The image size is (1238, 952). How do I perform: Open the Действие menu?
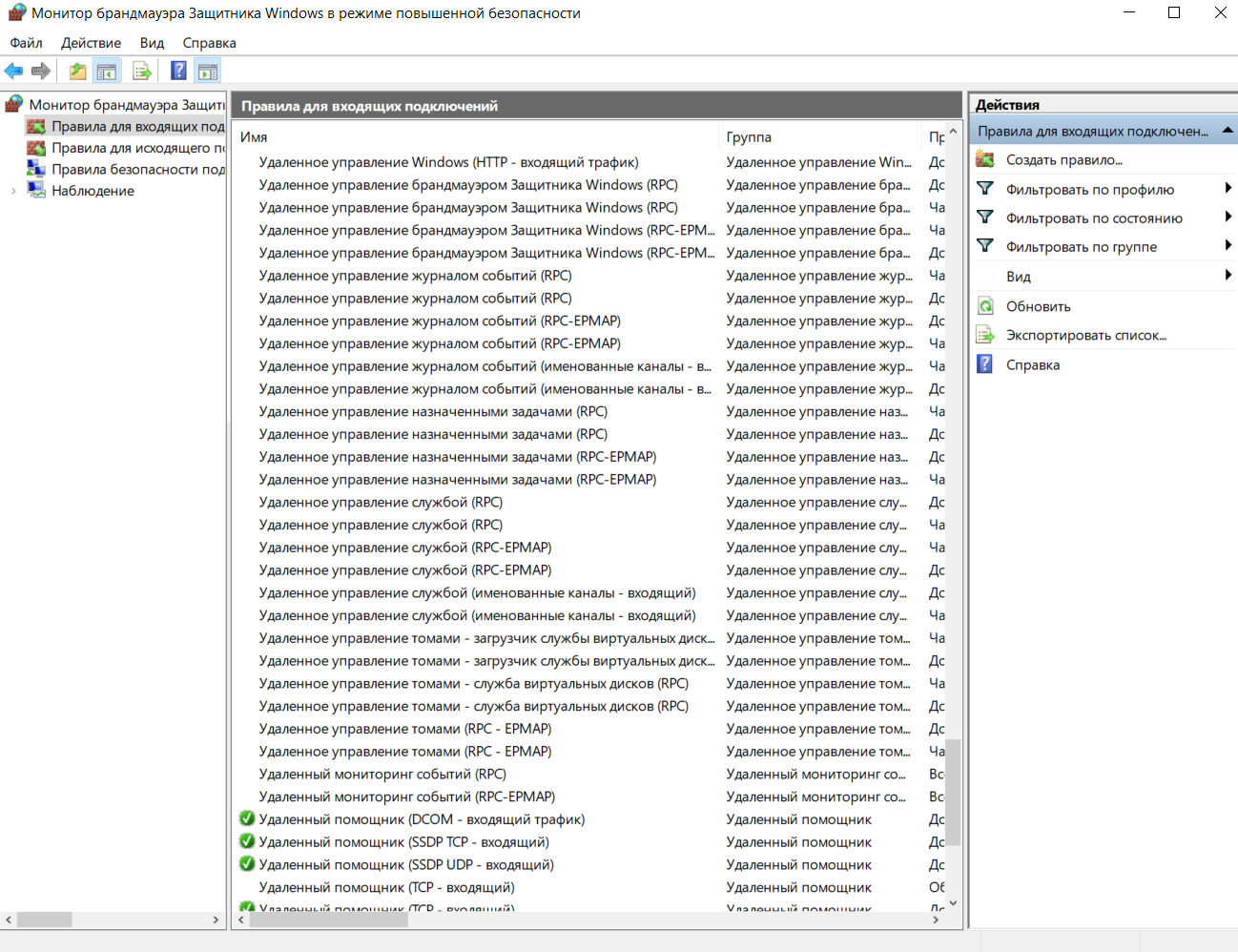pos(91,43)
